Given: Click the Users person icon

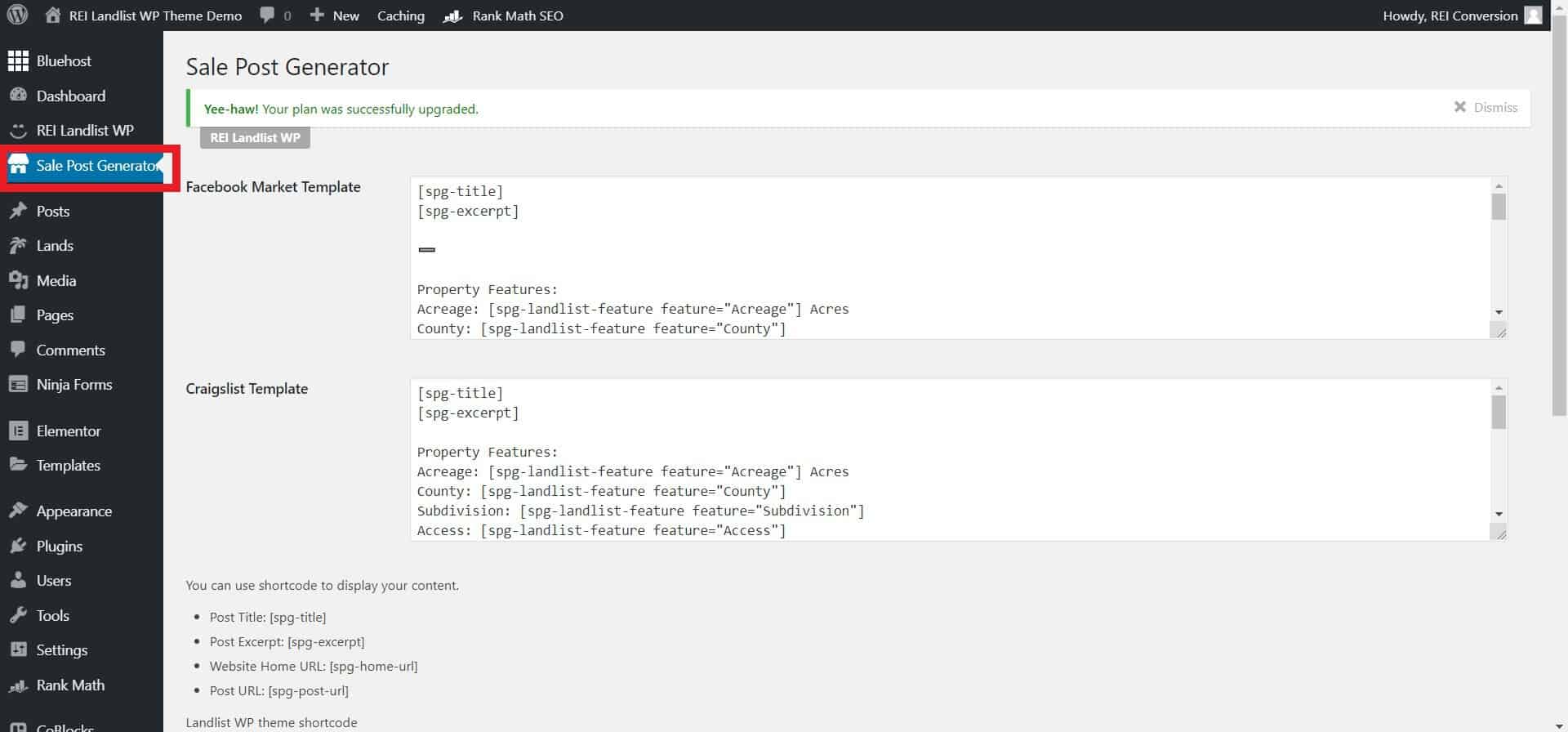Looking at the screenshot, I should 18,581.
